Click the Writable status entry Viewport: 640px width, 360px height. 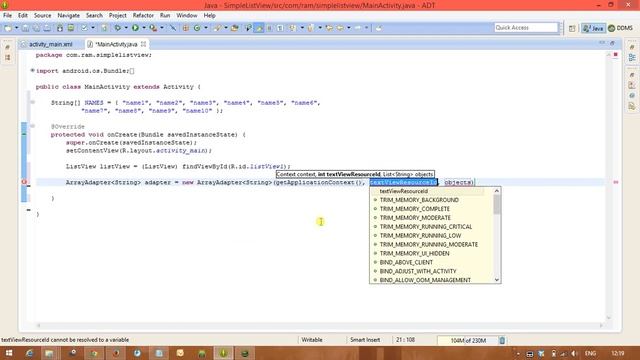click(x=312, y=340)
